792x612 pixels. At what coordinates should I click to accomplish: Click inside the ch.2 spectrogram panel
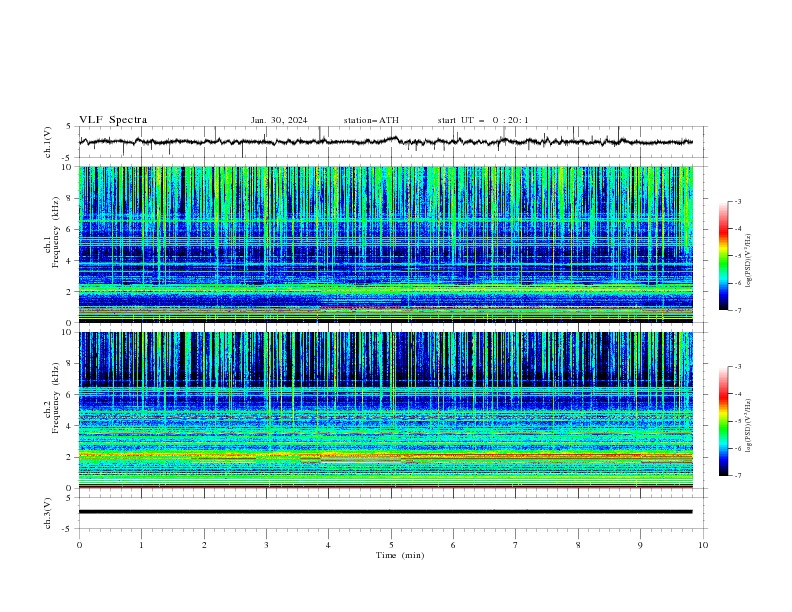[x=386, y=410]
